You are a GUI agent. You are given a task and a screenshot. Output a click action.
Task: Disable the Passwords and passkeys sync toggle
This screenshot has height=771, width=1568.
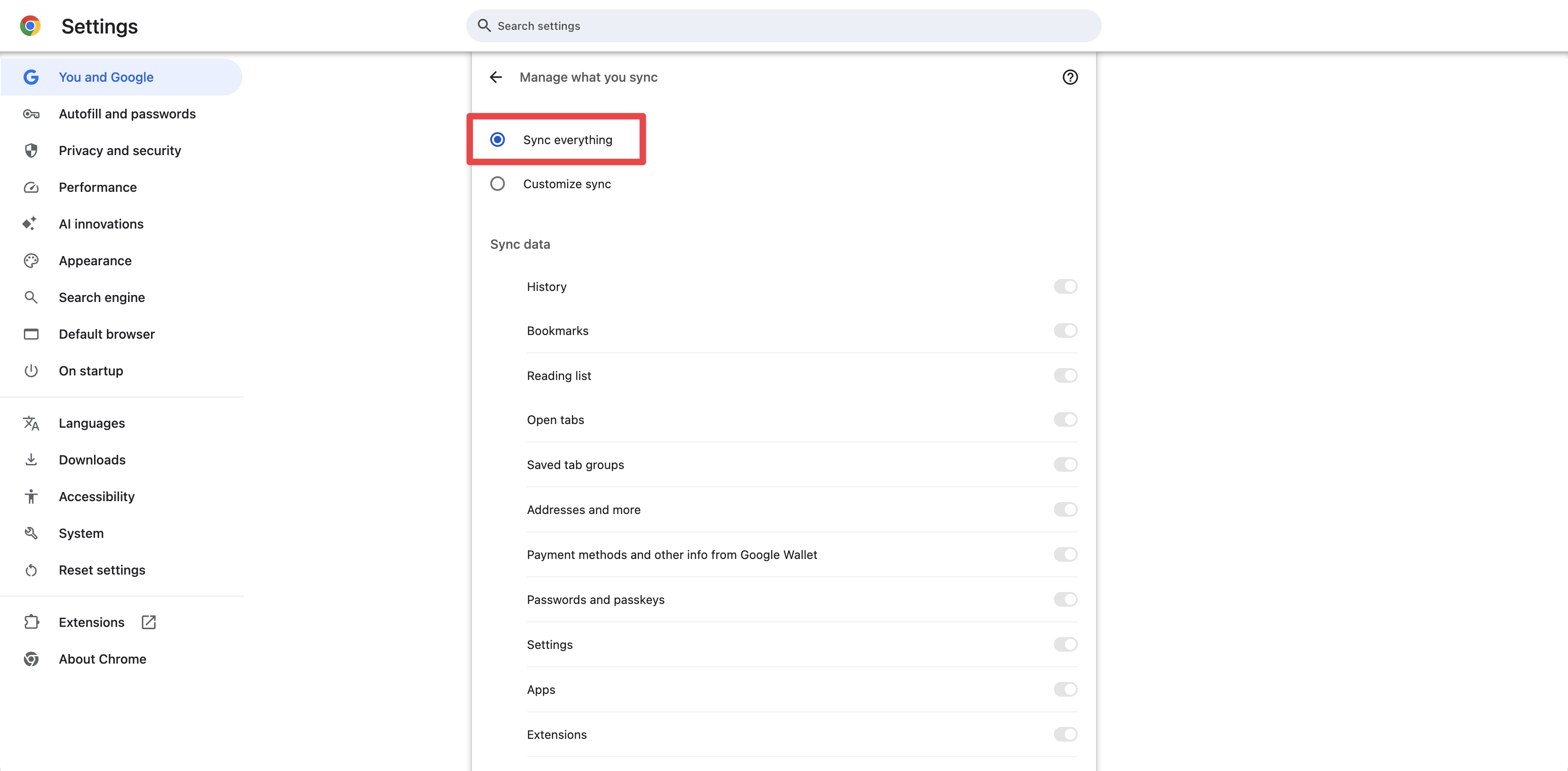coord(1065,599)
